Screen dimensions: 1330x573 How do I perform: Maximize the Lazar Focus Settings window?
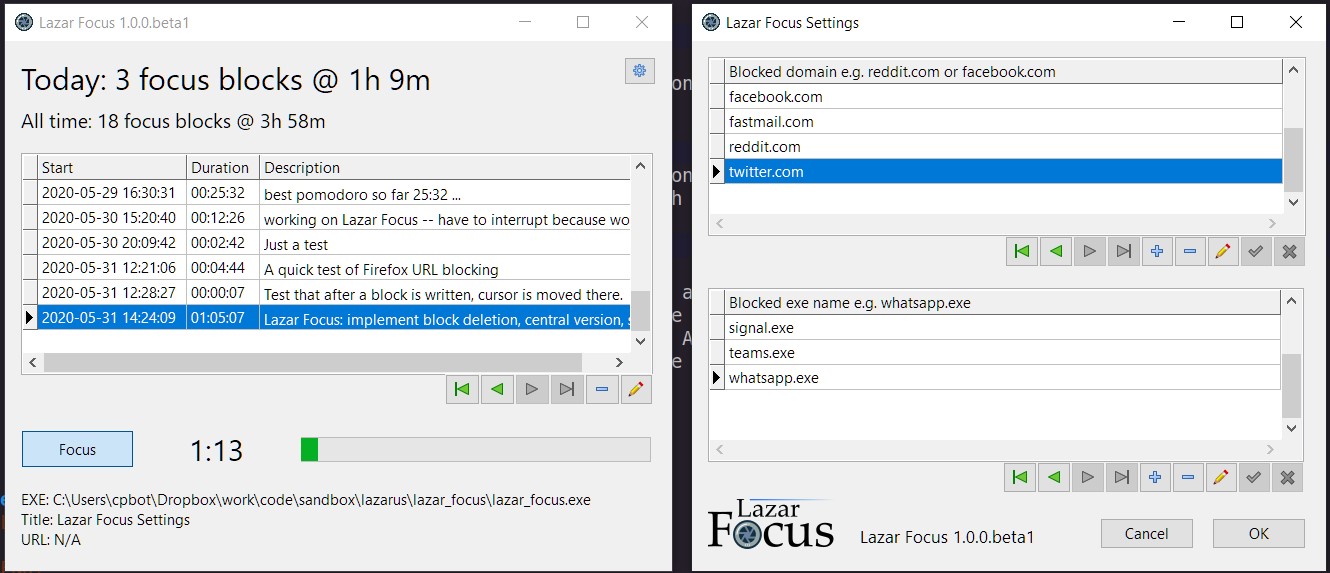[1237, 22]
